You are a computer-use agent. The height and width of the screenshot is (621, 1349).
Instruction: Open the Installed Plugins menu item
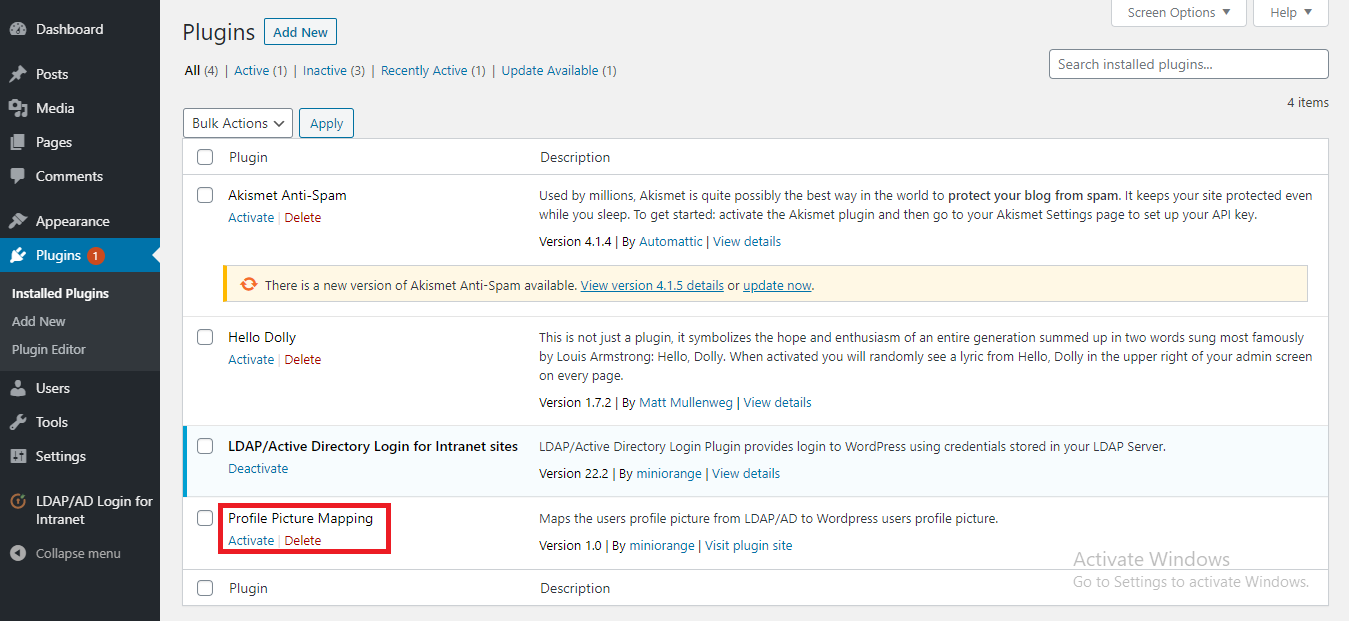pyautogui.click(x=59, y=292)
